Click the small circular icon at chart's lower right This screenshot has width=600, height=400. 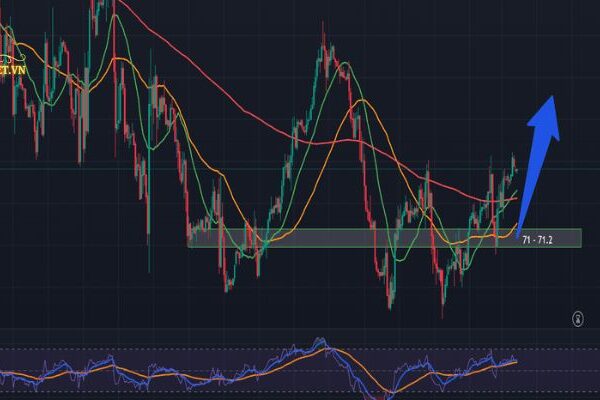tap(578, 318)
